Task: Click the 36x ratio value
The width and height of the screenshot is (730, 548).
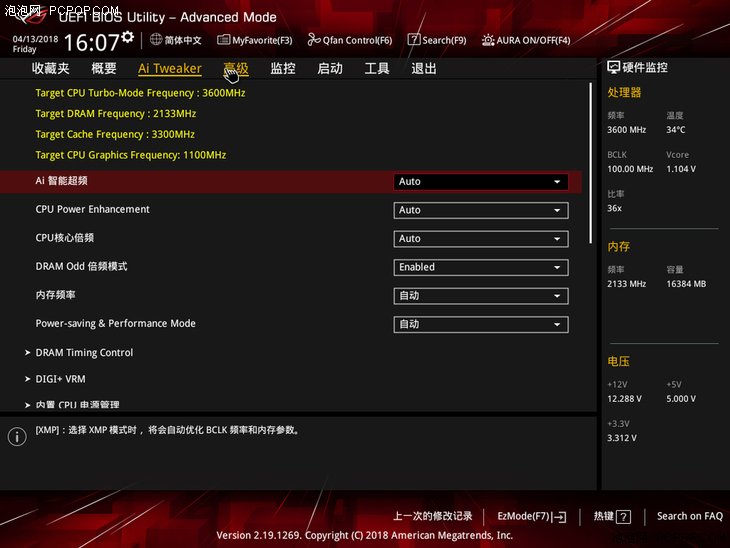Action: (614, 208)
